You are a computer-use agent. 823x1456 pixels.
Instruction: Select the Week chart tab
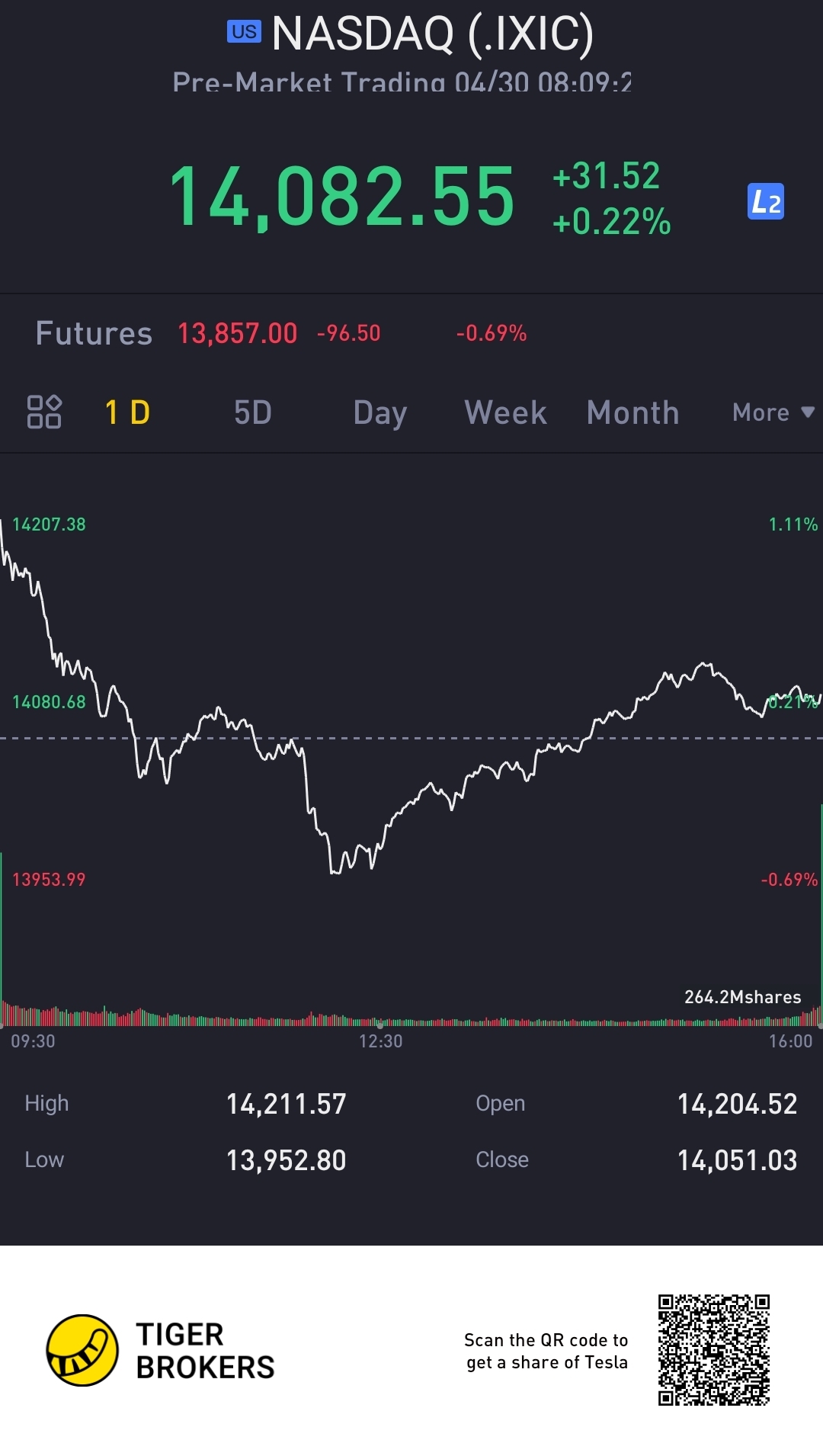(x=505, y=412)
